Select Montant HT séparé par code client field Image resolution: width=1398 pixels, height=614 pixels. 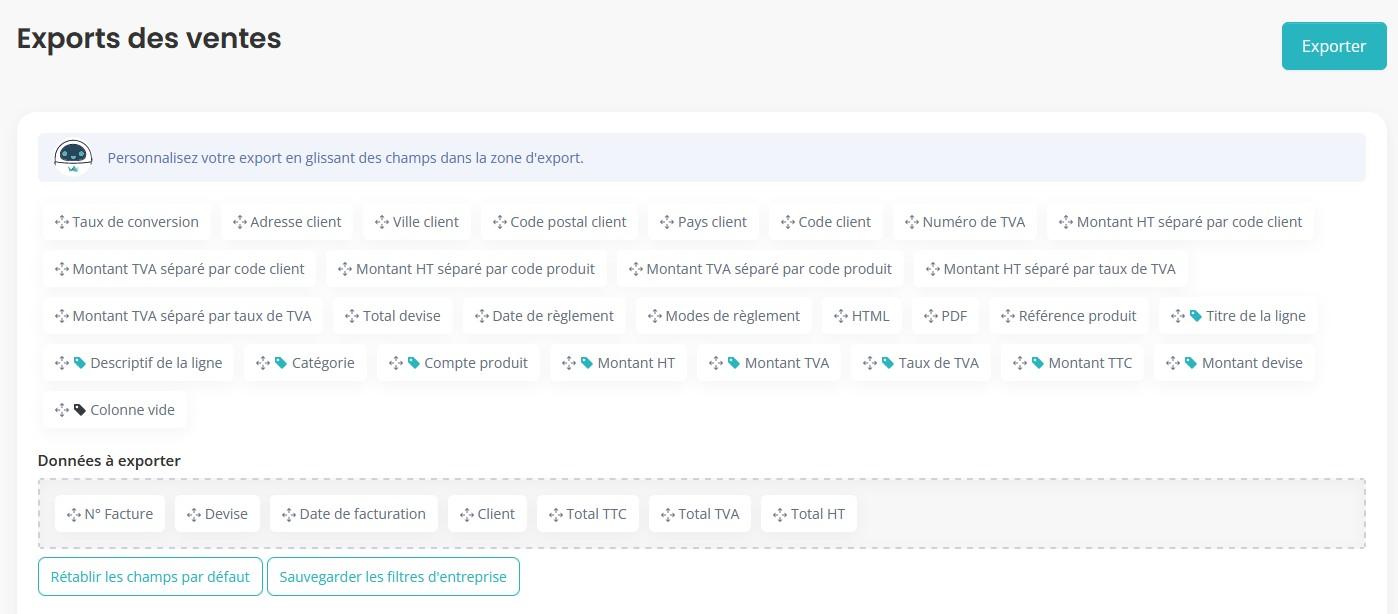pos(1180,222)
